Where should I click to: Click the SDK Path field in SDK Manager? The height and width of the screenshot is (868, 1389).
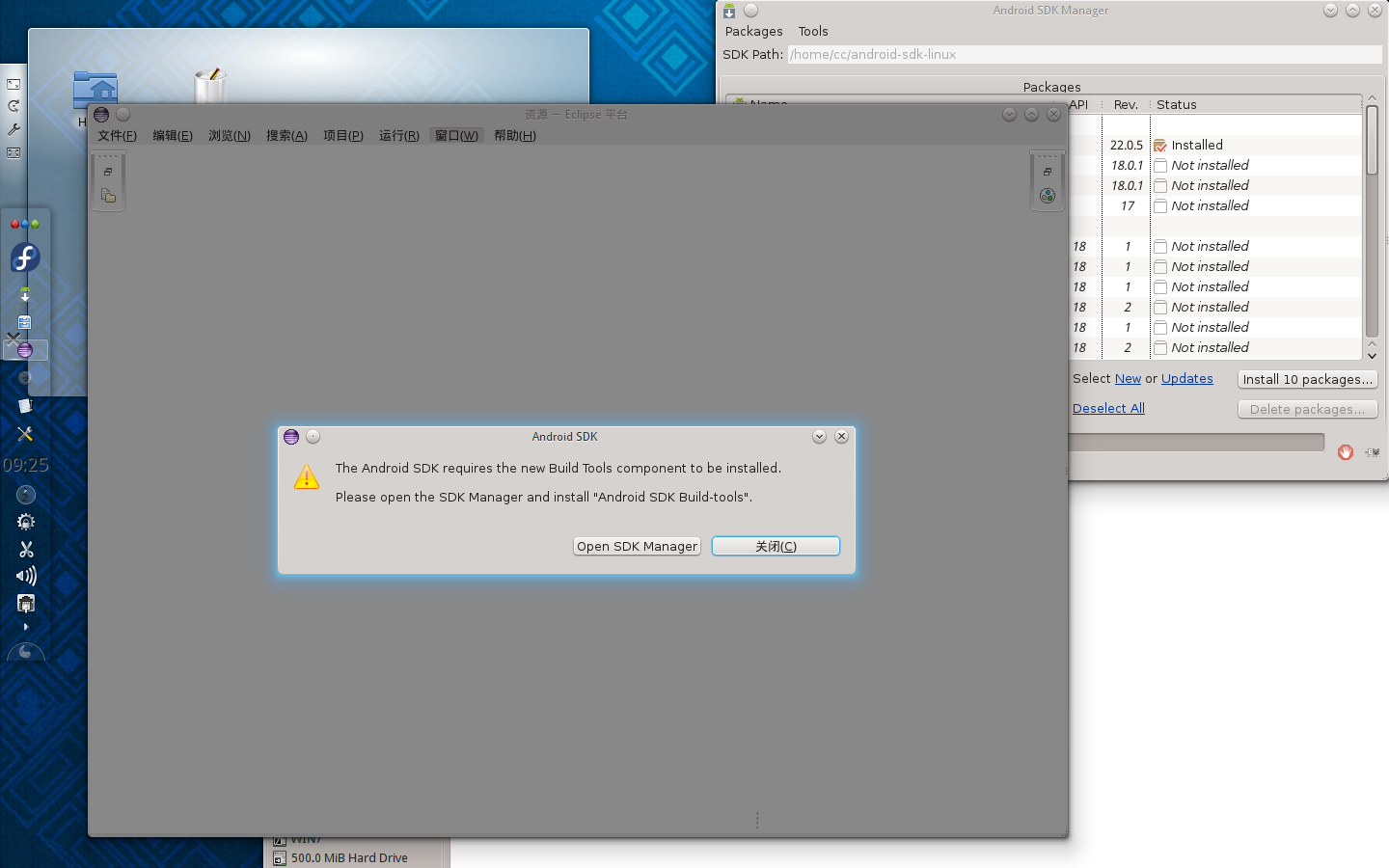(1084, 54)
